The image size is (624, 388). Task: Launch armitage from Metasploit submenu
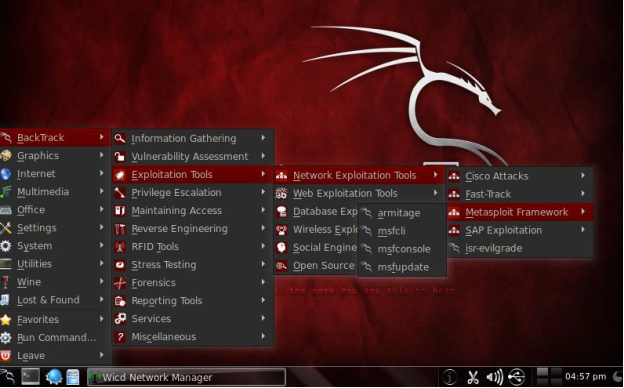pyautogui.click(x=402, y=213)
